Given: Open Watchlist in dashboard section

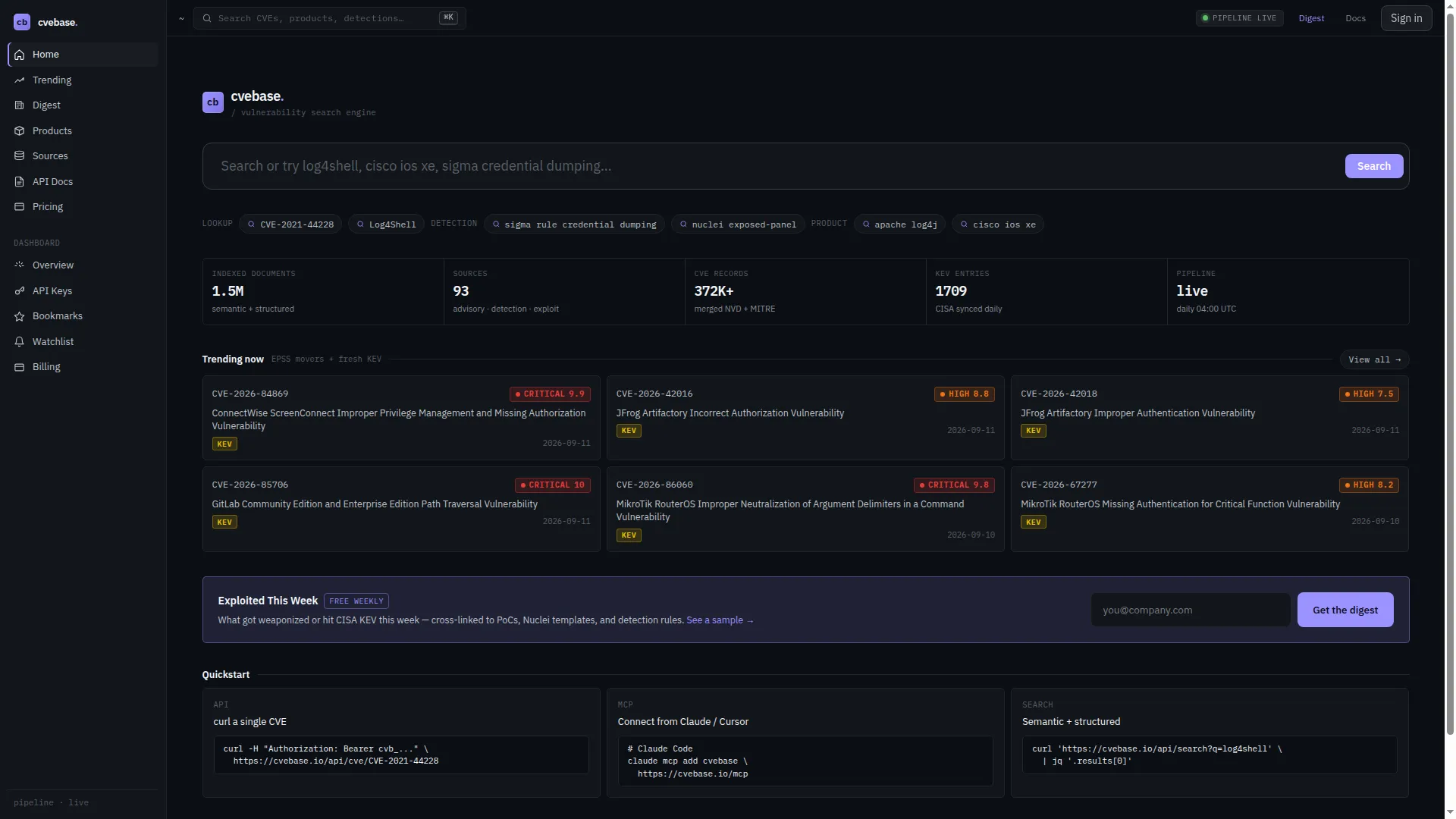Looking at the screenshot, I should 83,342.
